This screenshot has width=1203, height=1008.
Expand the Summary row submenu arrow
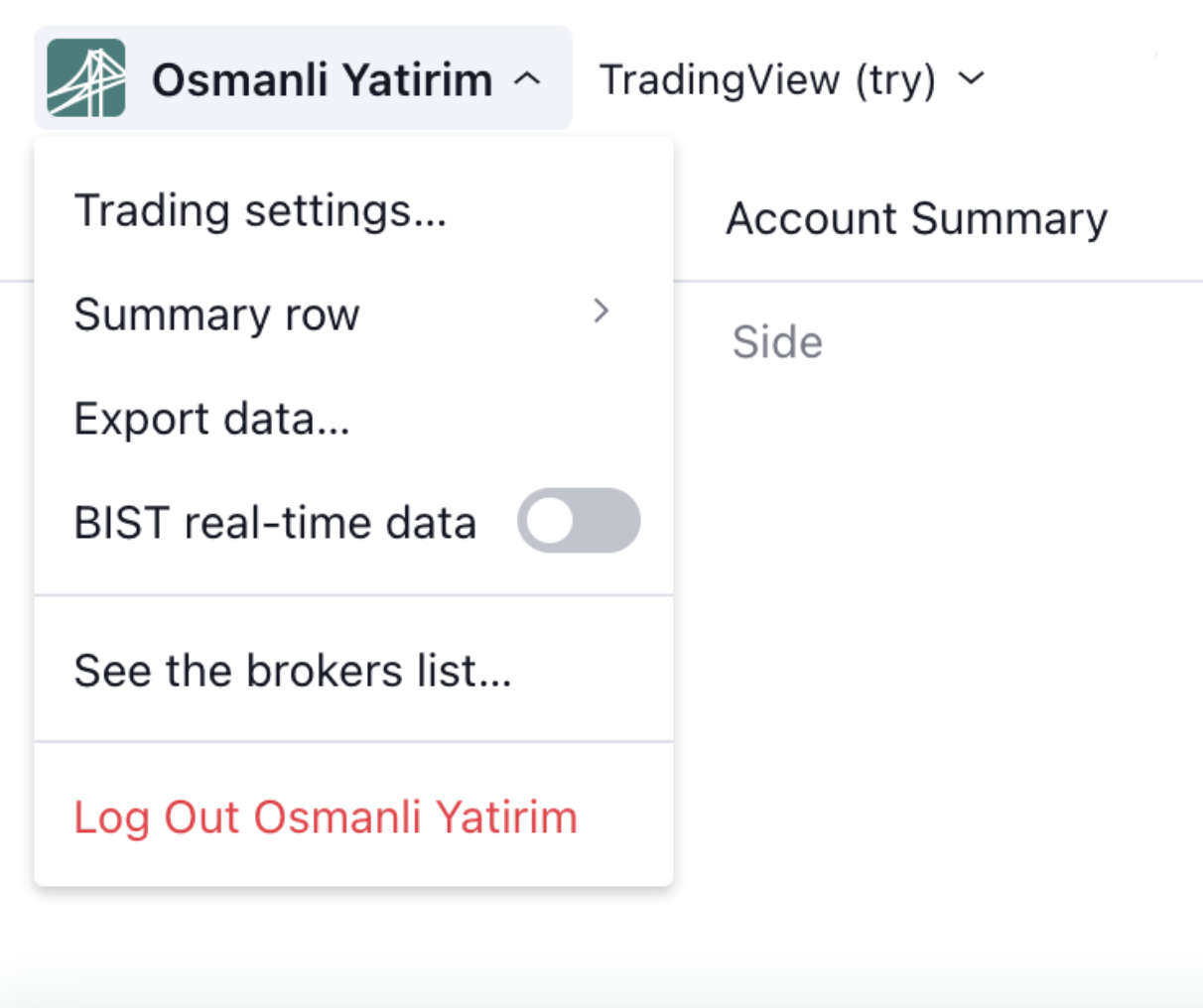coord(601,312)
